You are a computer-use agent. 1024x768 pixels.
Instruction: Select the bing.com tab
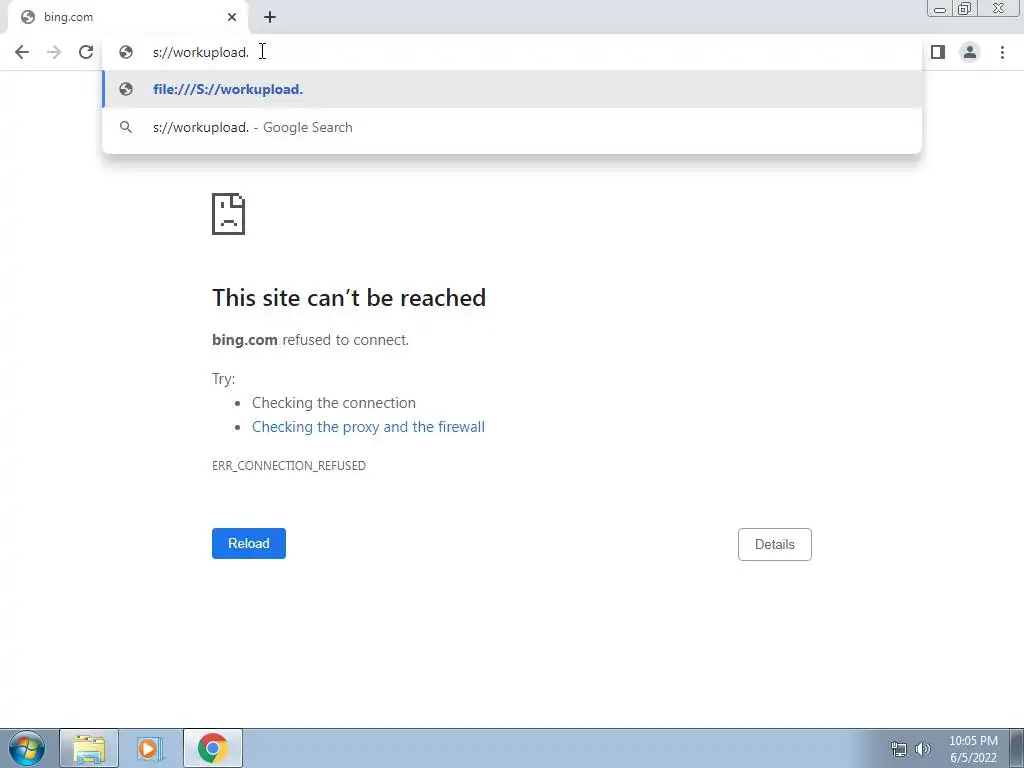pyautogui.click(x=127, y=18)
